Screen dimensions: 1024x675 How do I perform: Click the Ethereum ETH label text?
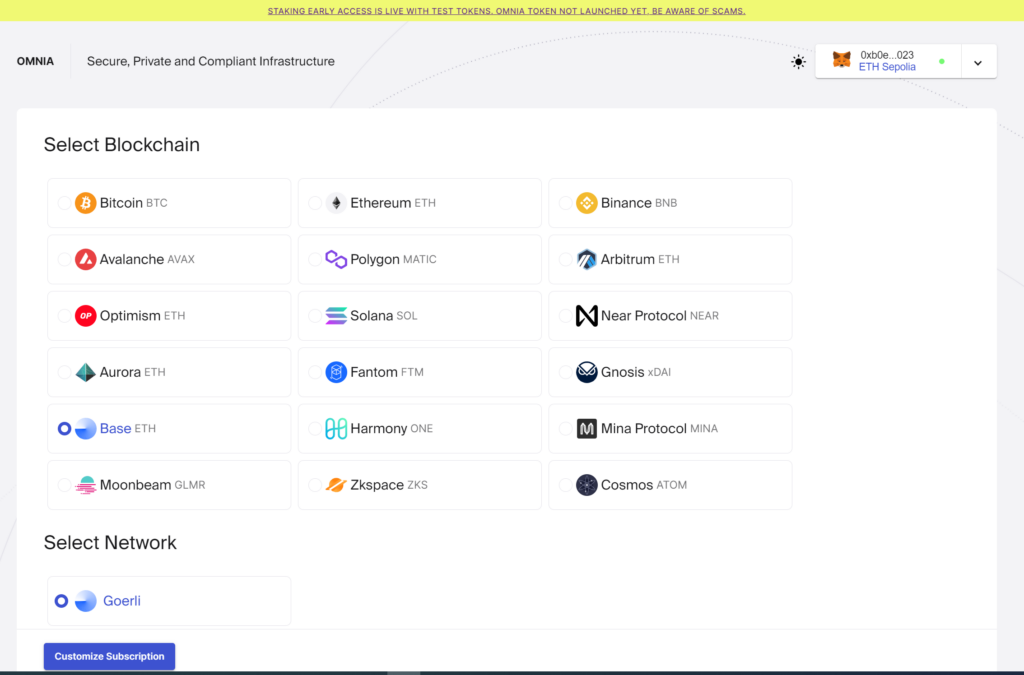tap(392, 203)
